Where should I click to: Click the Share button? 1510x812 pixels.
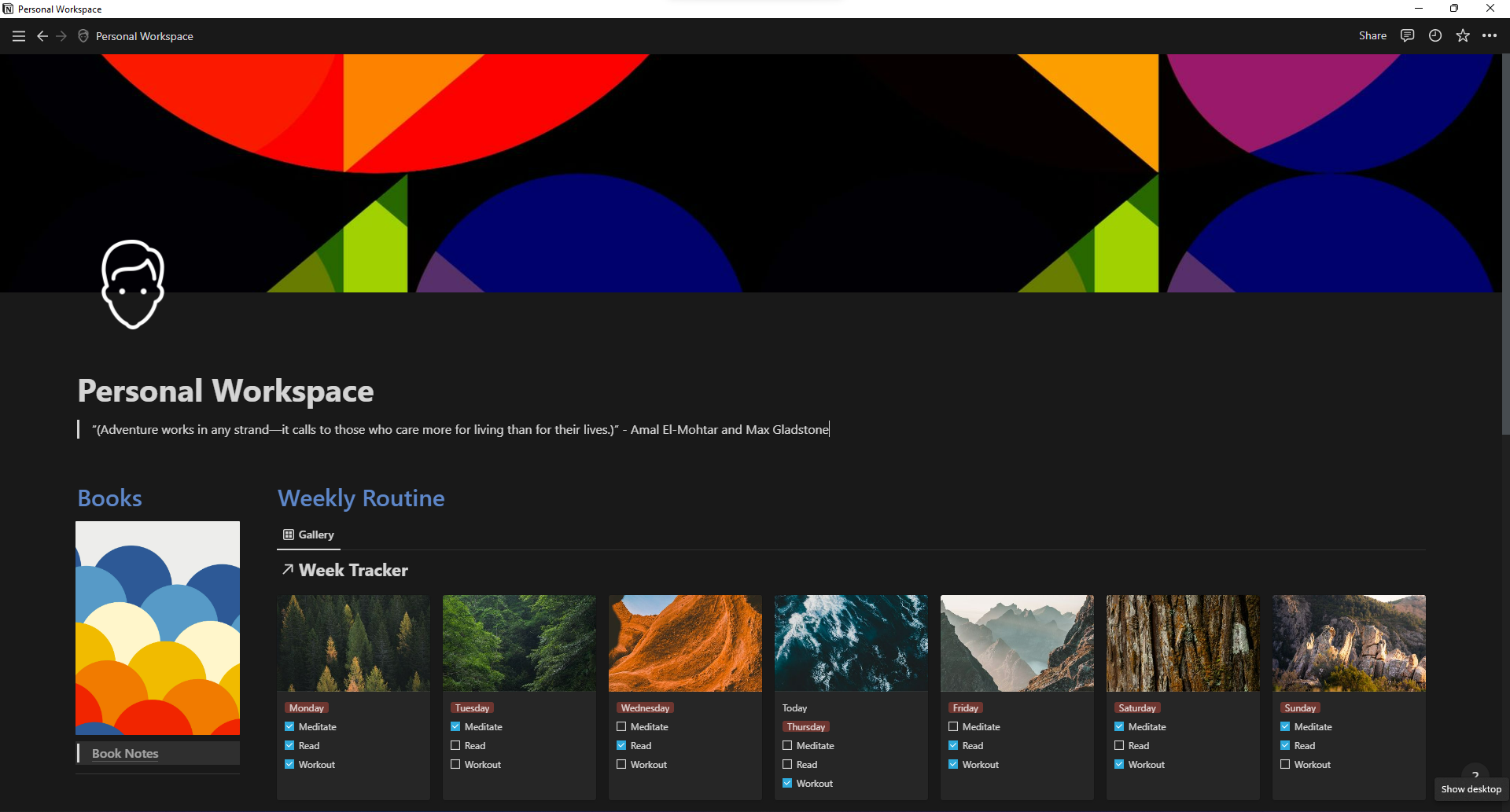[1372, 35]
